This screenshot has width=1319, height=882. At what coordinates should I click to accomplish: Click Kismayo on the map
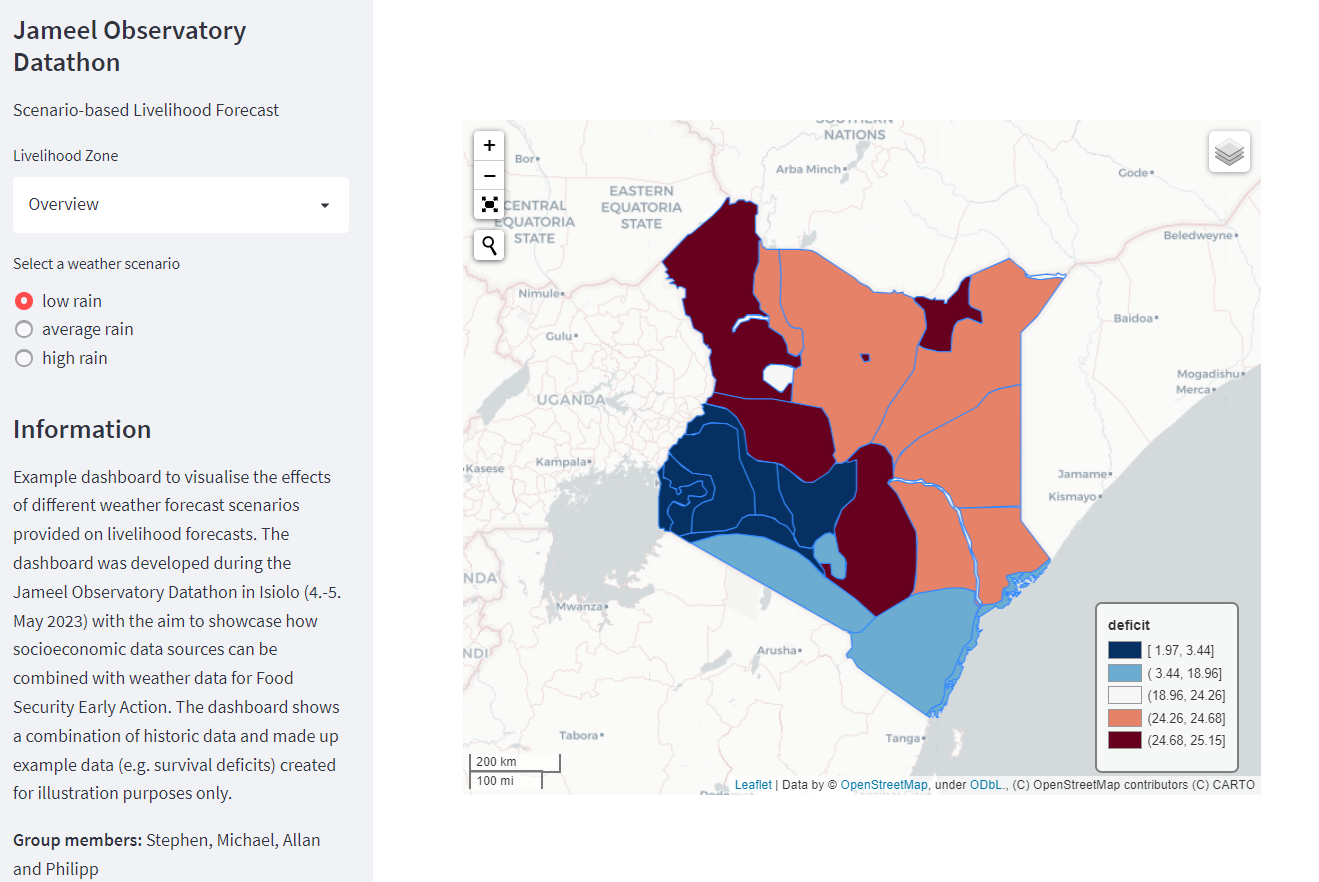1073,496
